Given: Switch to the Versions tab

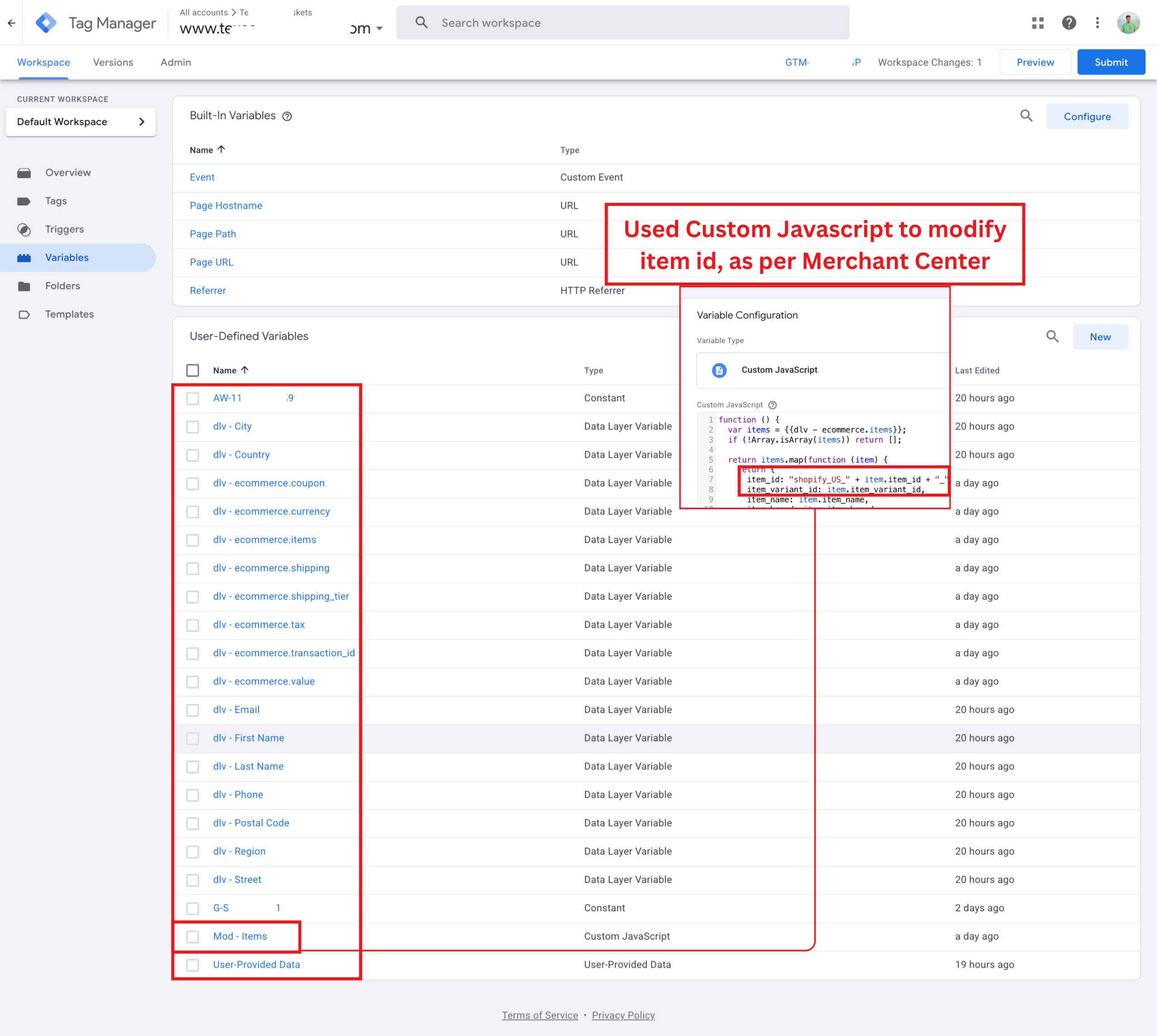Looking at the screenshot, I should coord(113,63).
